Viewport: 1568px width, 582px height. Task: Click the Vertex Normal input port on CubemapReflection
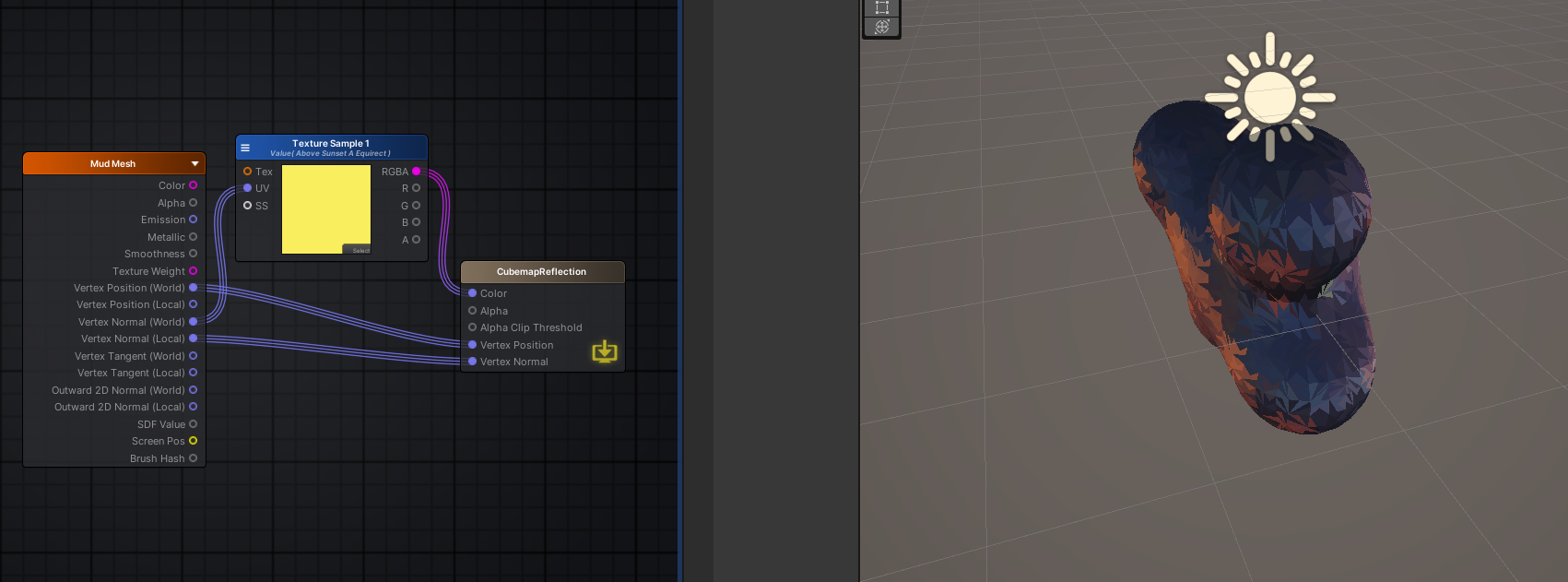coord(473,362)
